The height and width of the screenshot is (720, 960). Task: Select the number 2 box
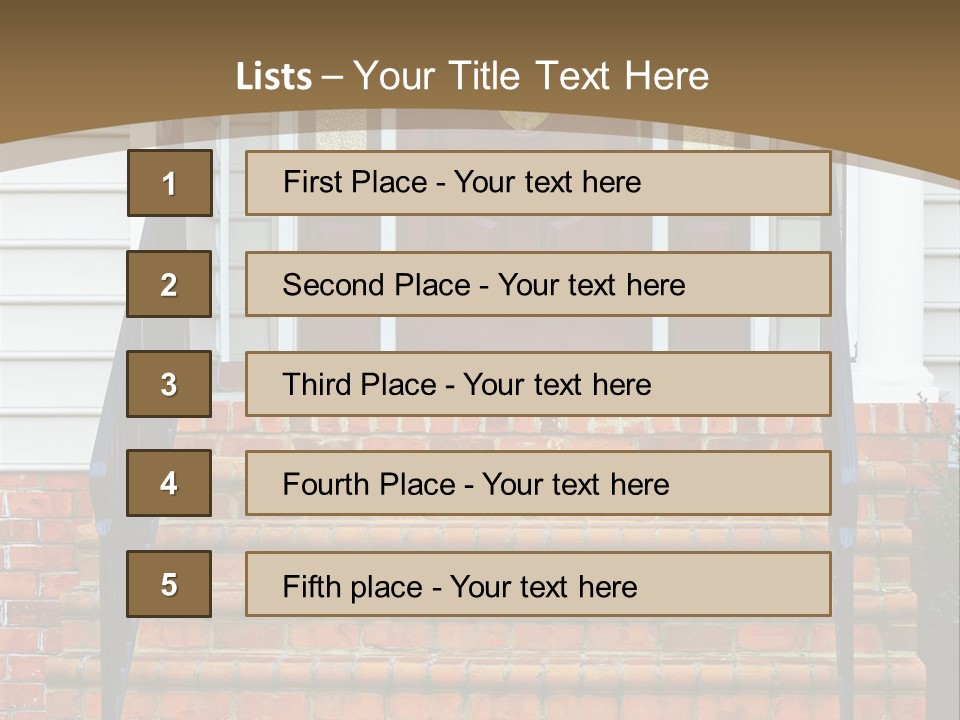169,284
